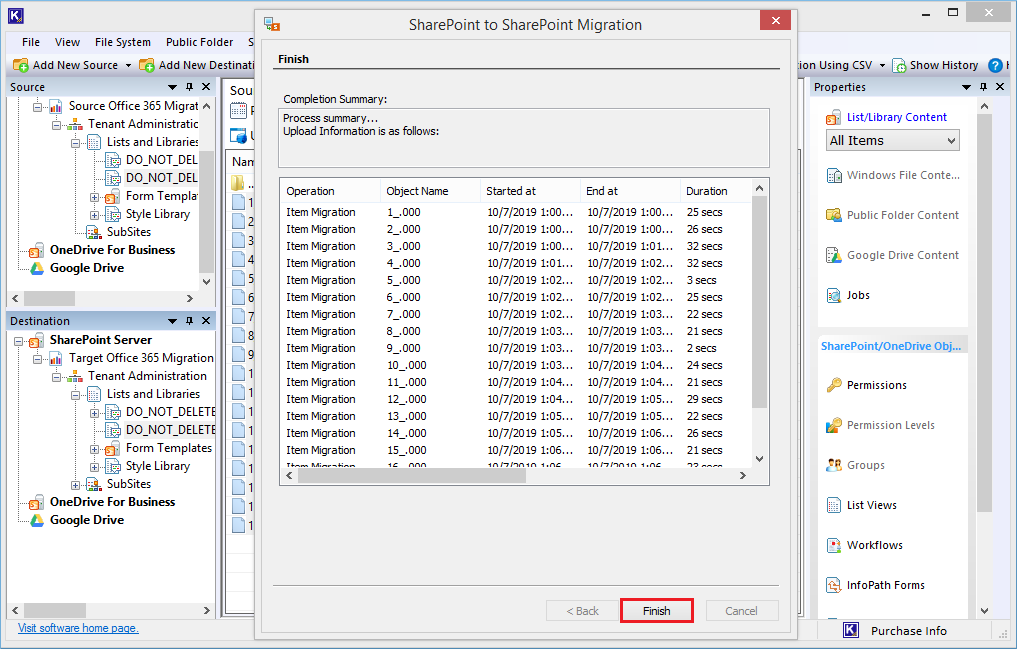The image size is (1017, 649).
Task: Open Add New Source dropdown arrow
Action: tap(128, 65)
